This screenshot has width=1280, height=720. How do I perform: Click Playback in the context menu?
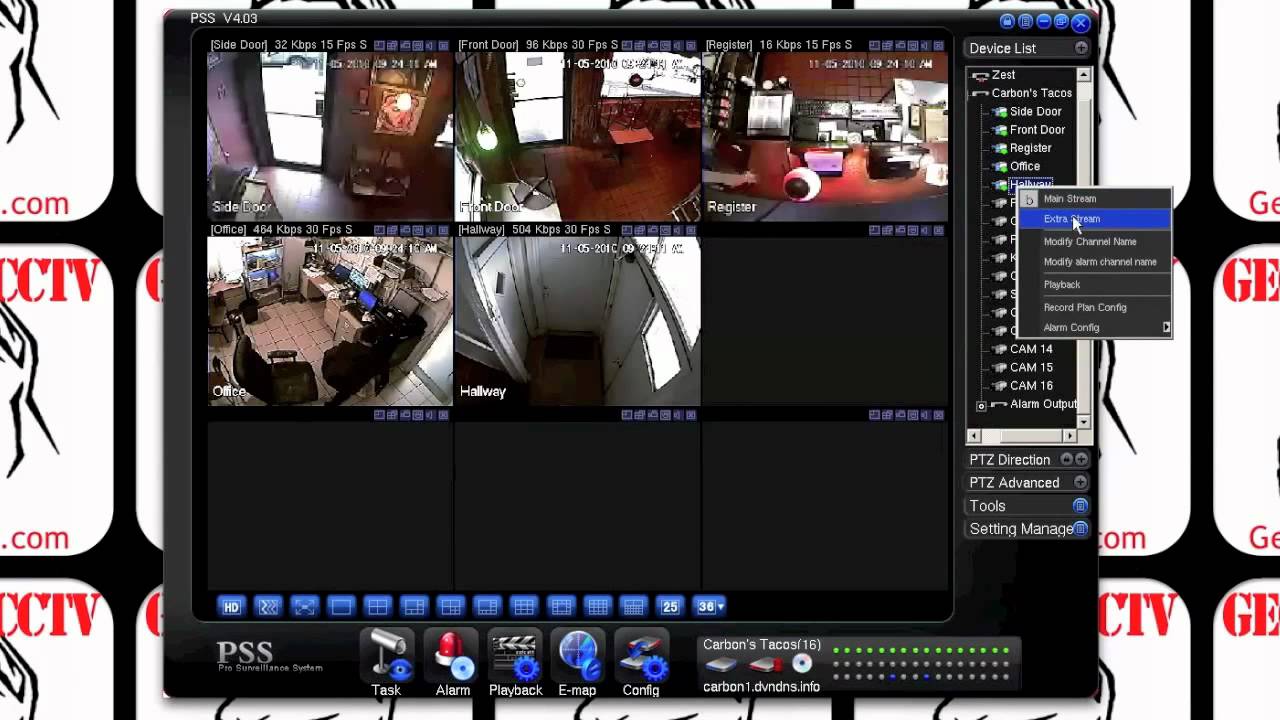1062,285
